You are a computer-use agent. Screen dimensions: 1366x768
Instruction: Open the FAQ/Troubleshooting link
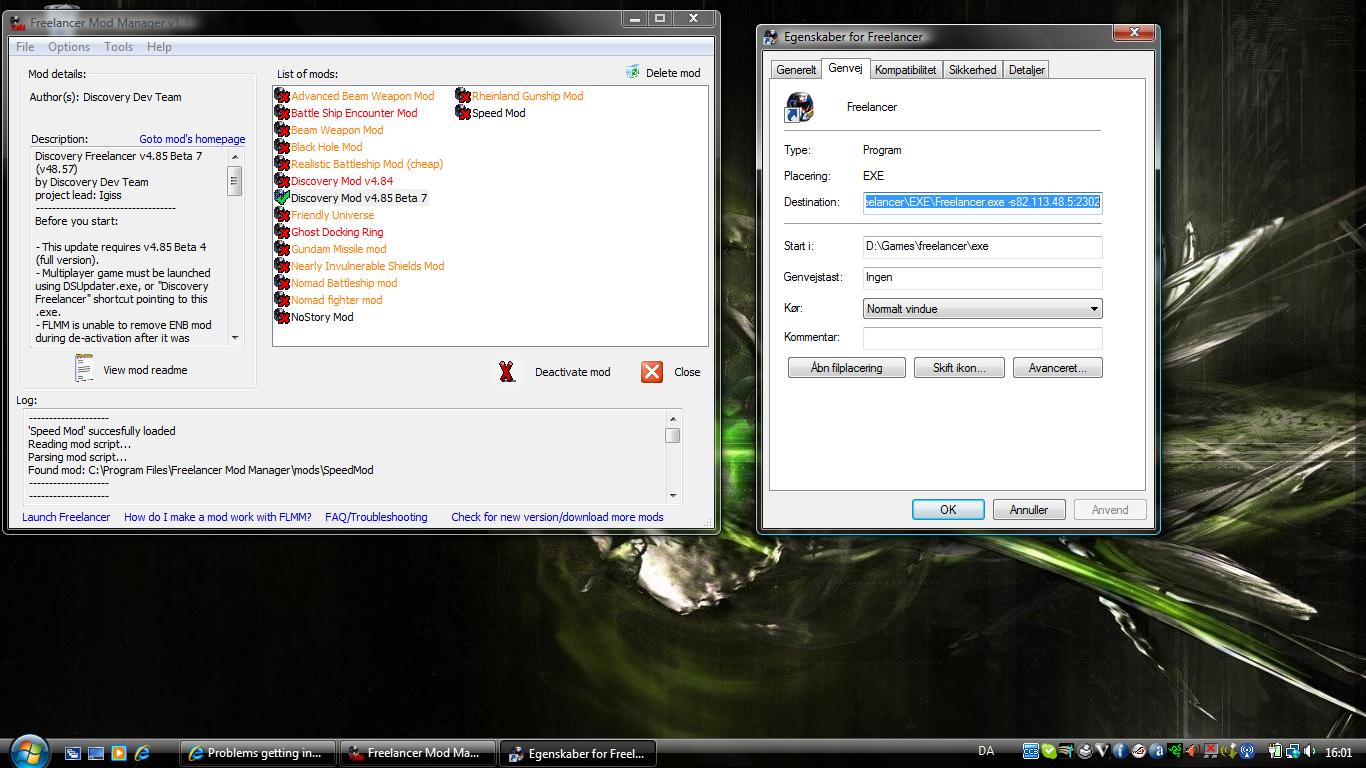[376, 517]
